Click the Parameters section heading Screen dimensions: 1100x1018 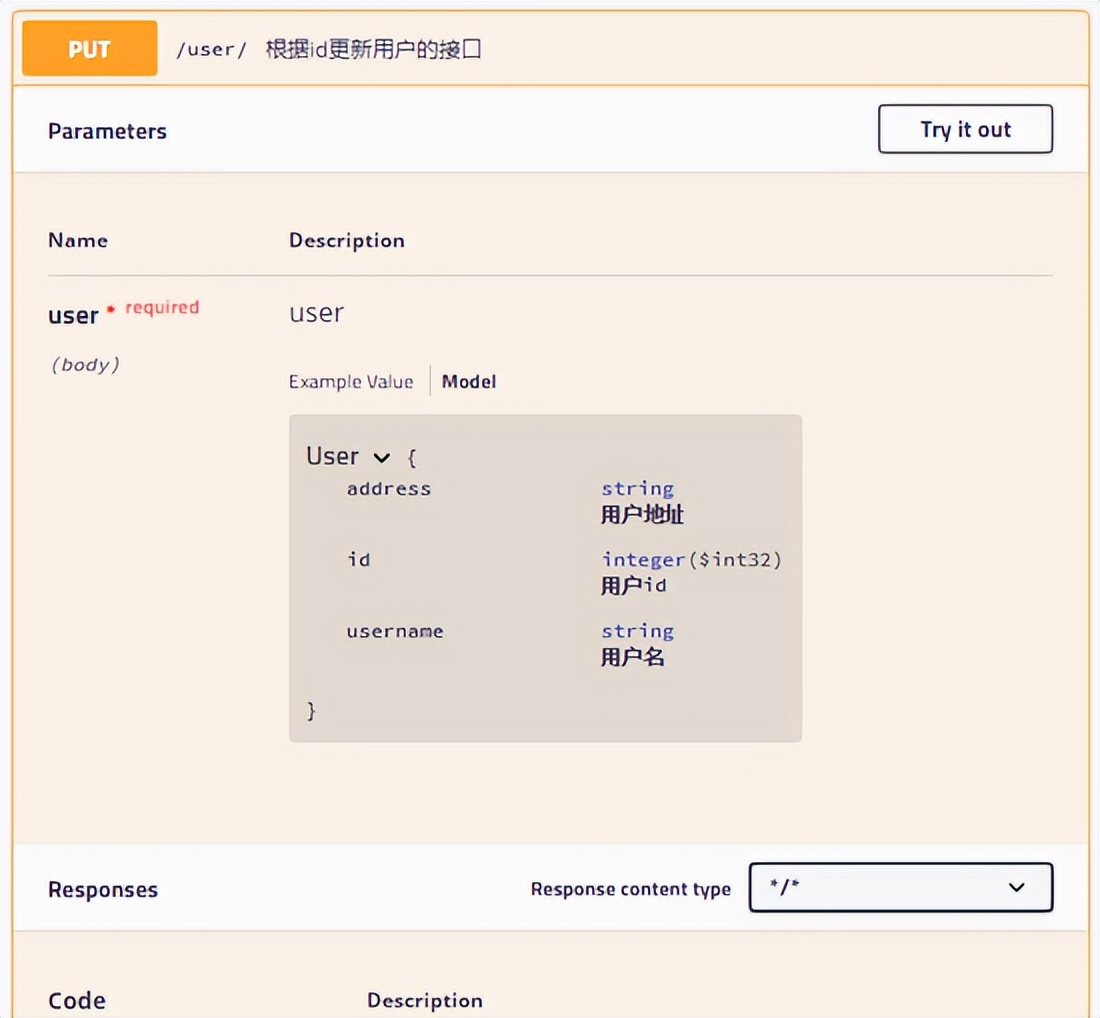point(107,130)
